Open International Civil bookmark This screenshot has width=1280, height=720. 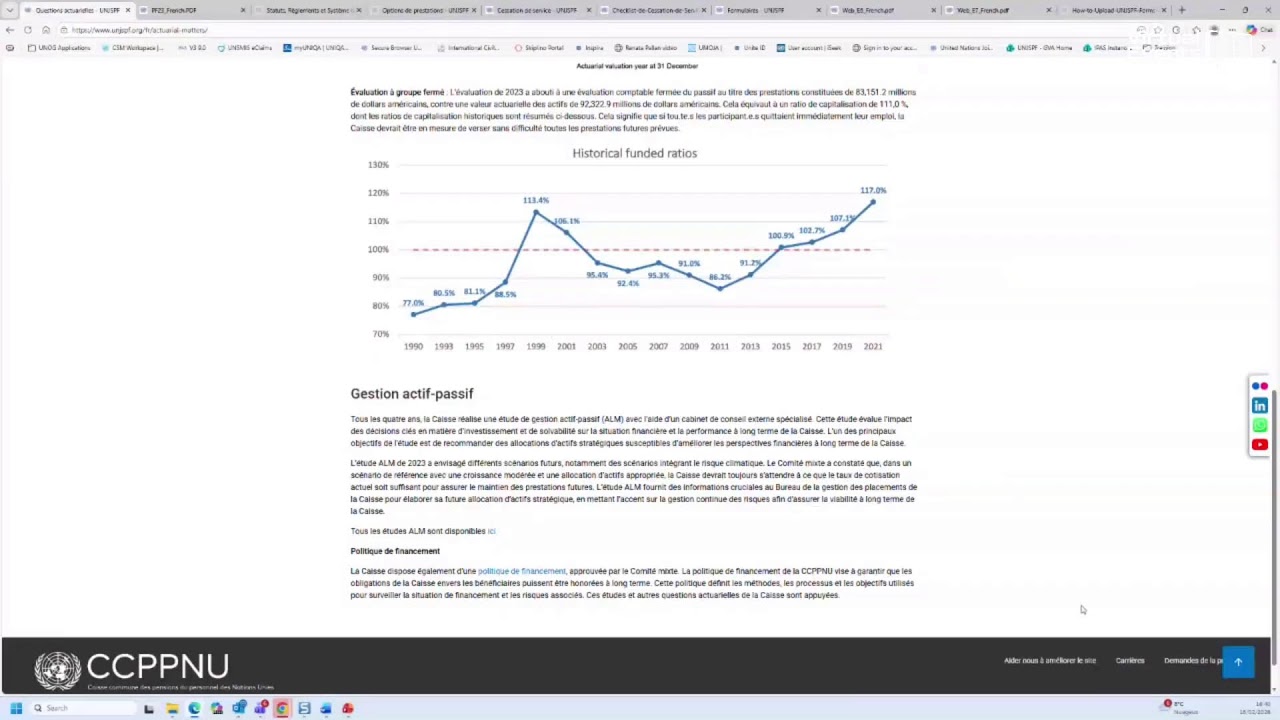coord(468,48)
